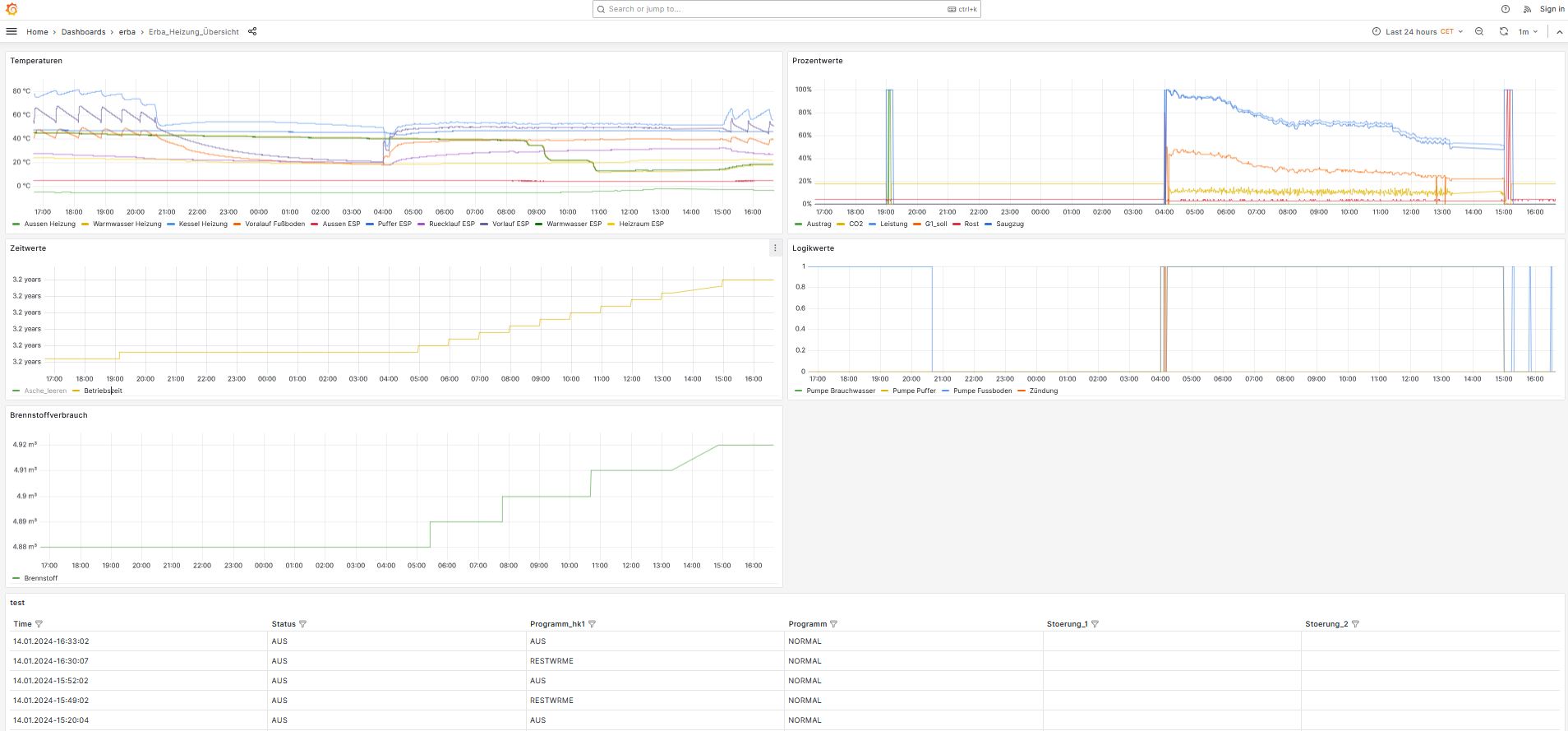The width and height of the screenshot is (1568, 731).
Task: Click Erba_Heizung_Übersicht breadcrumb
Action: pyautogui.click(x=194, y=31)
